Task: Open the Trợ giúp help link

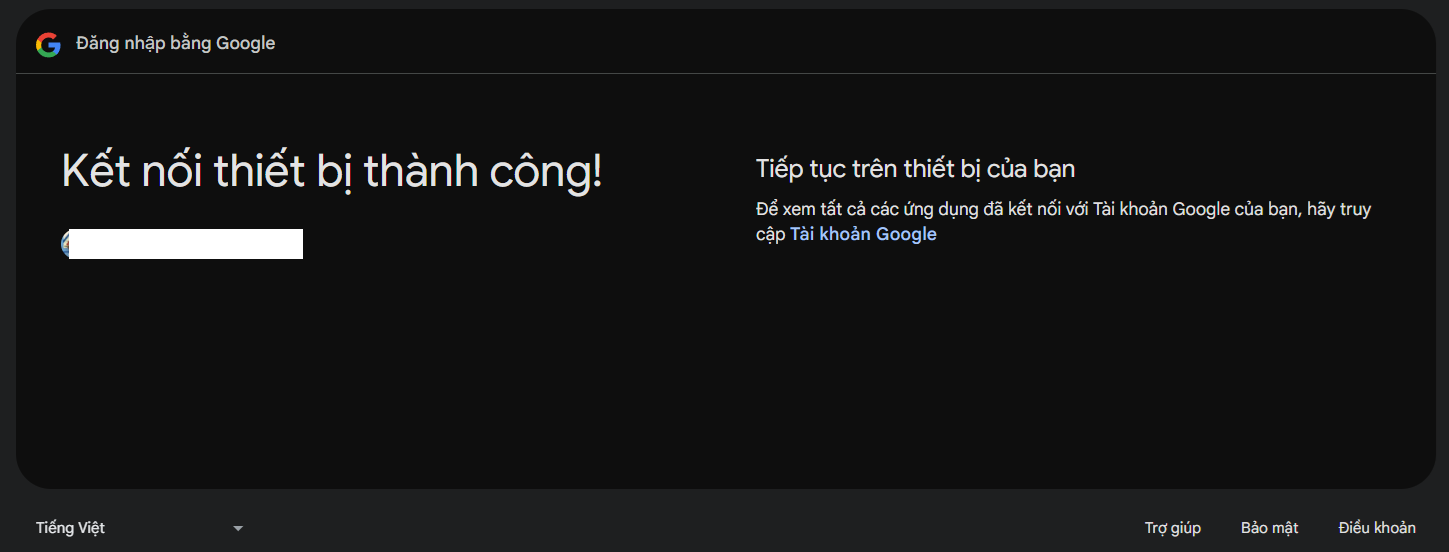Action: [1172, 528]
